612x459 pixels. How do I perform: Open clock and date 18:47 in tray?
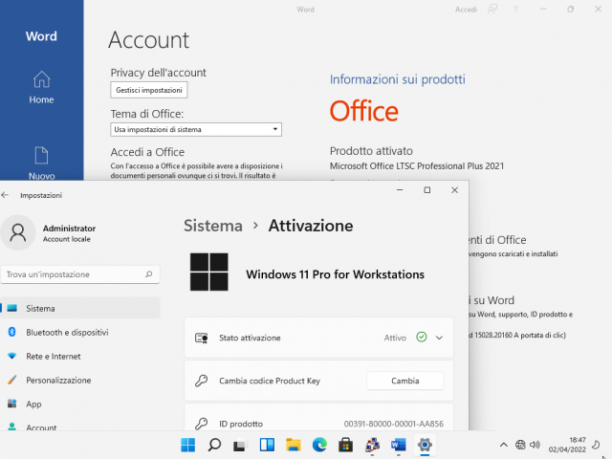click(x=567, y=445)
